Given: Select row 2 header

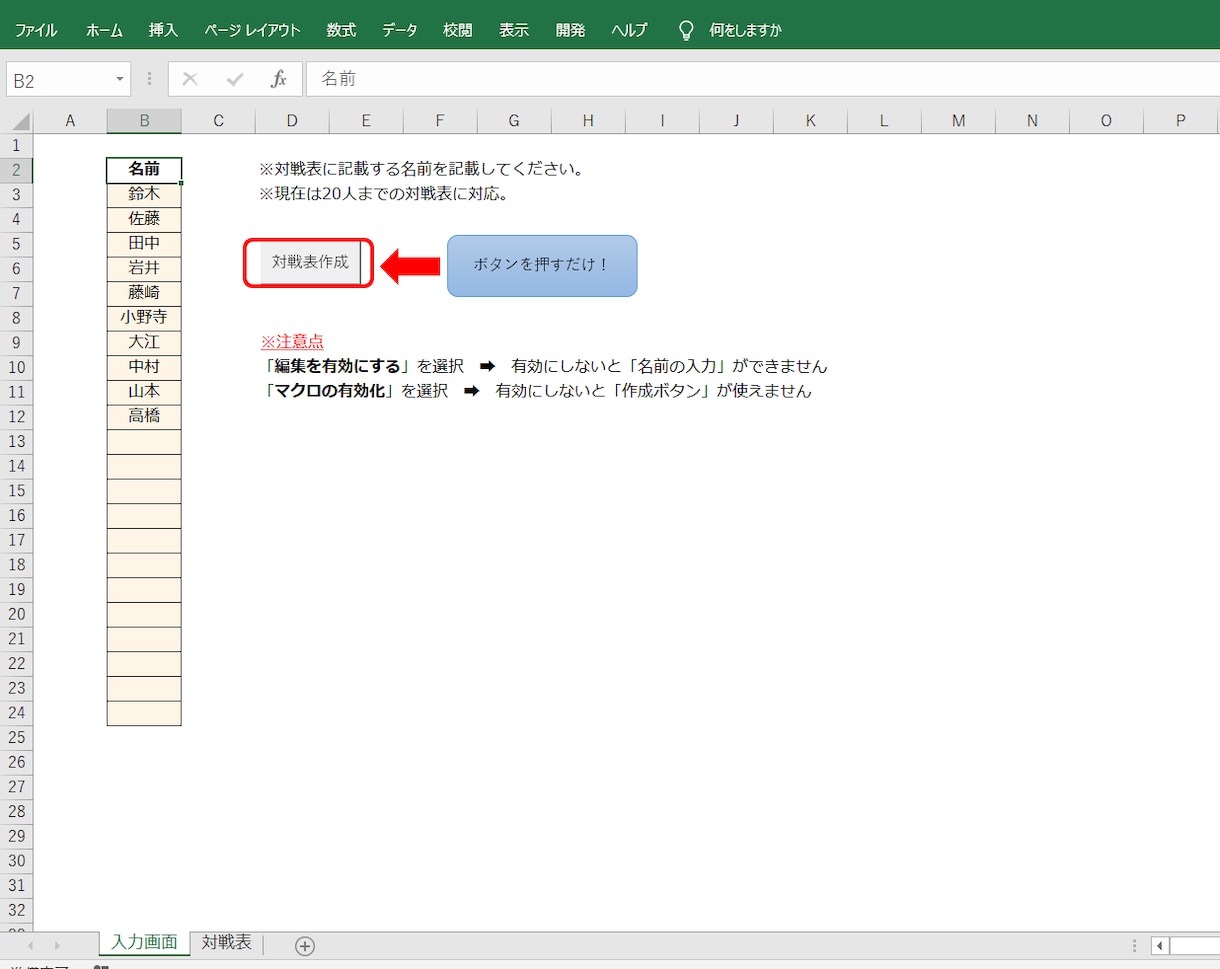Looking at the screenshot, I should click(16, 170).
